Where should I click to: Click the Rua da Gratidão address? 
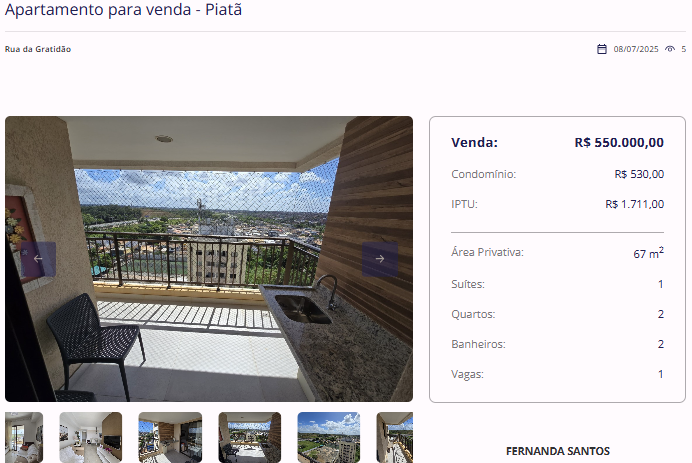pyautogui.click(x=38, y=49)
